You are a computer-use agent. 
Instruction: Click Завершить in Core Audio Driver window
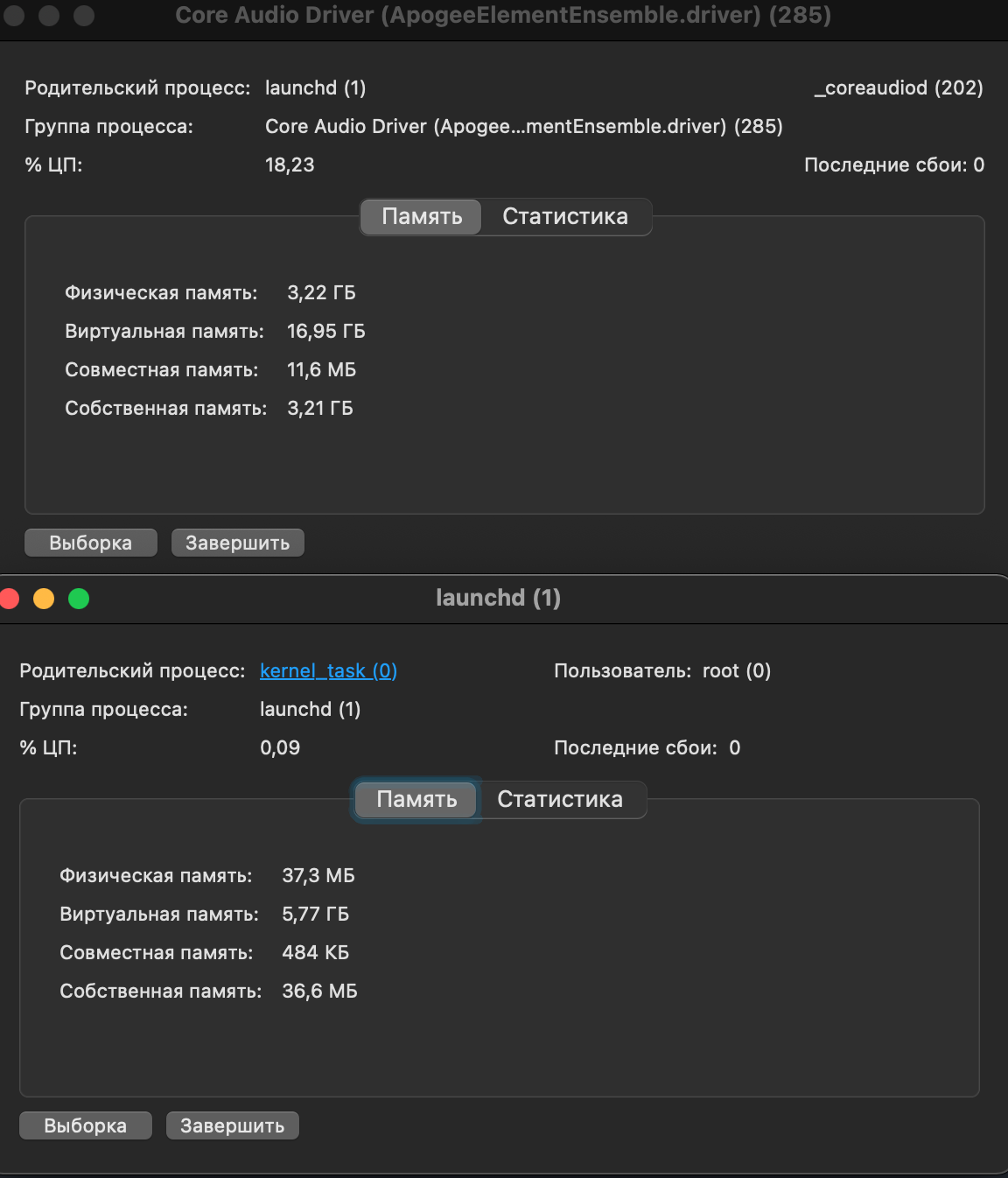(x=237, y=543)
